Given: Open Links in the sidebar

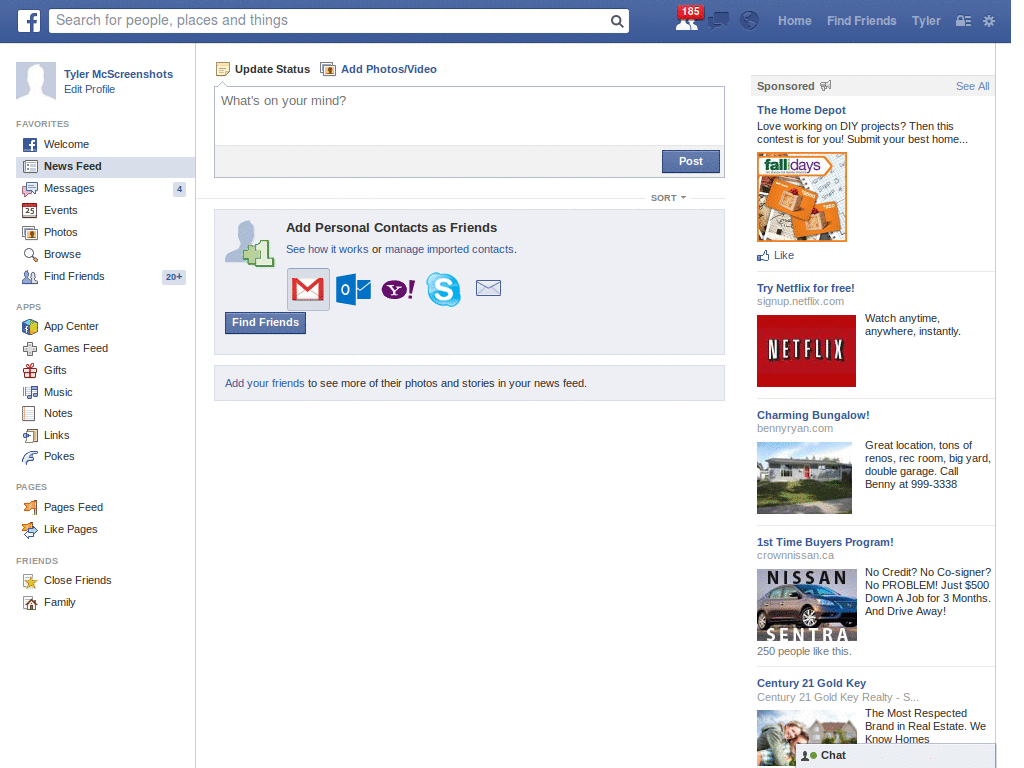Looking at the screenshot, I should pos(56,436).
